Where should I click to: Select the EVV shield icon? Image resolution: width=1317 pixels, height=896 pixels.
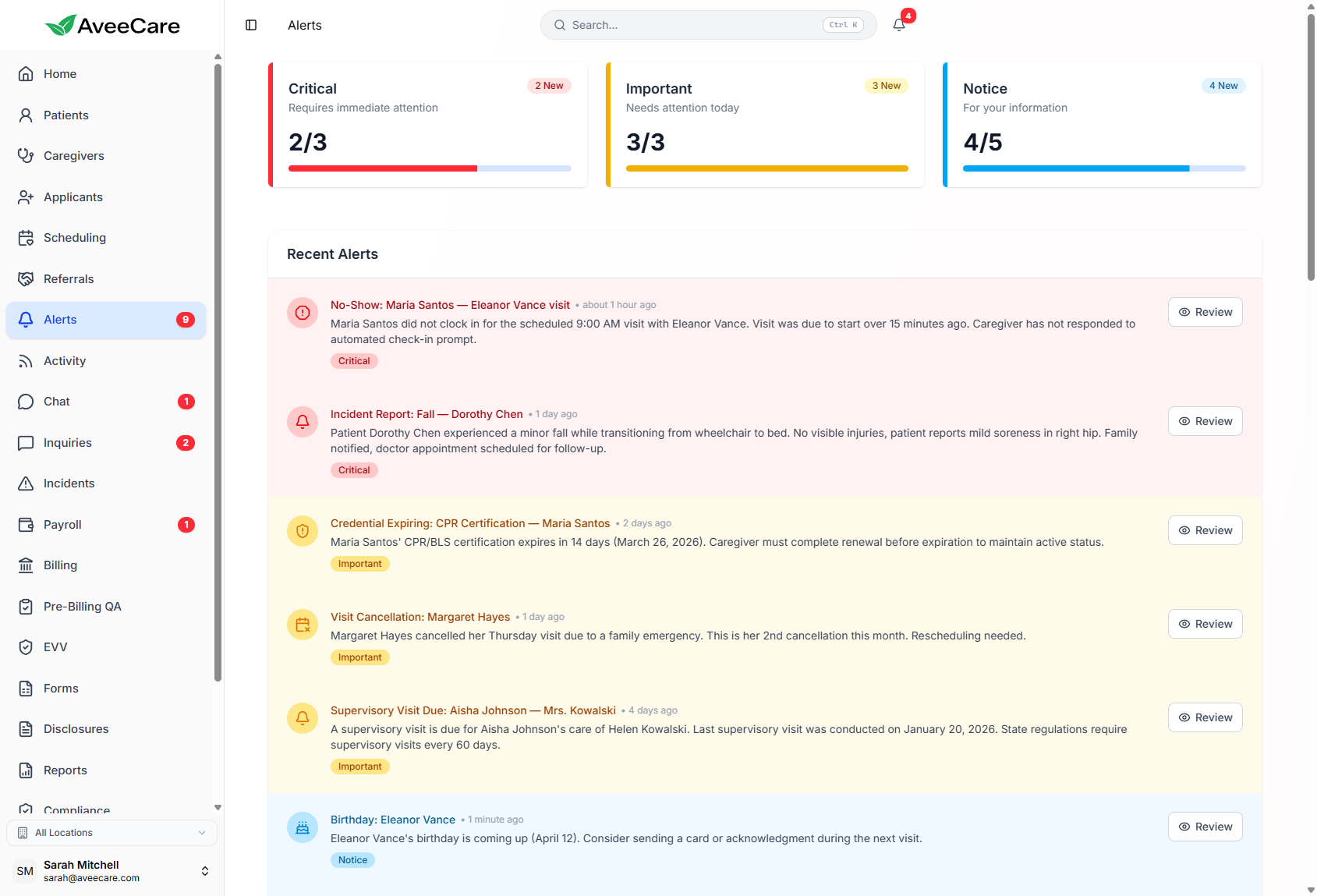[x=27, y=646]
